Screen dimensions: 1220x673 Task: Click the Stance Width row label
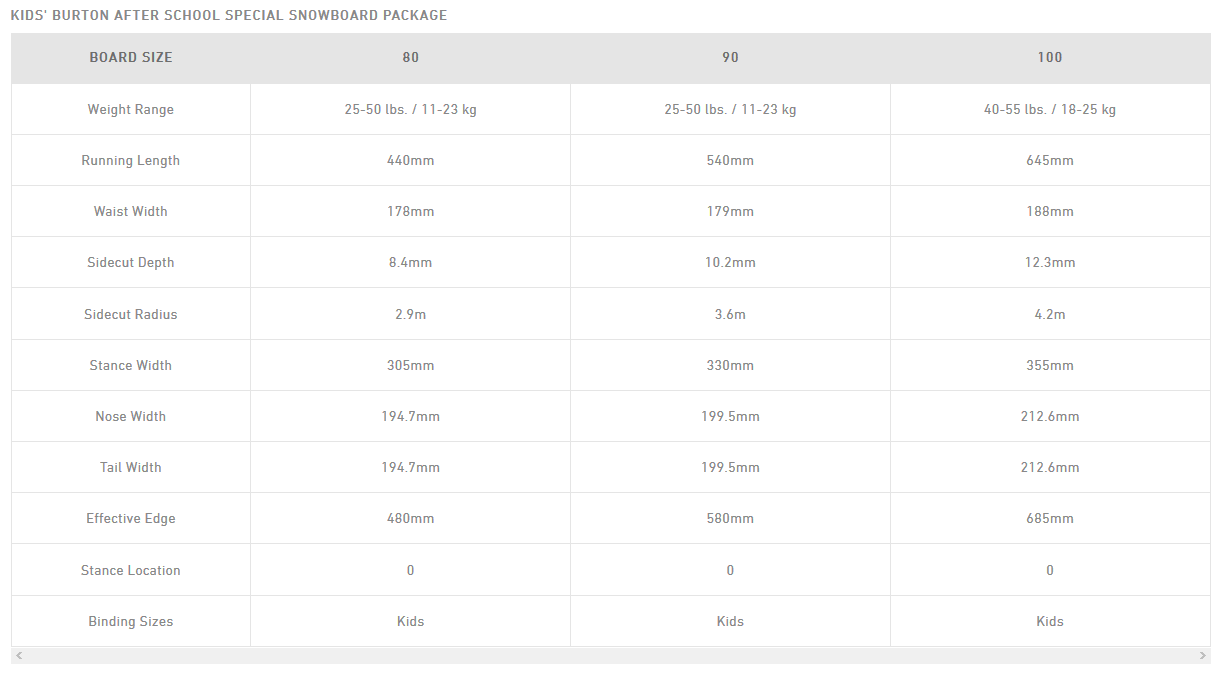(131, 366)
